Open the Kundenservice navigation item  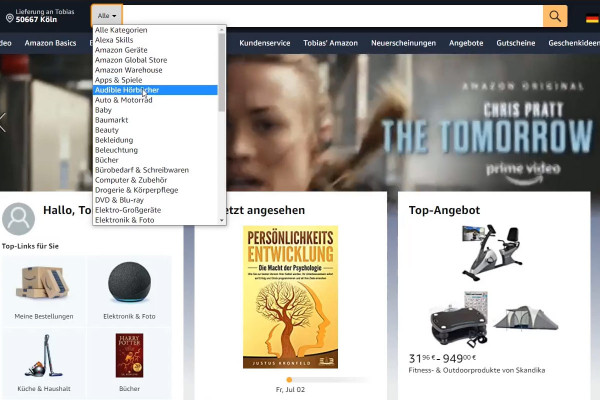(x=265, y=43)
